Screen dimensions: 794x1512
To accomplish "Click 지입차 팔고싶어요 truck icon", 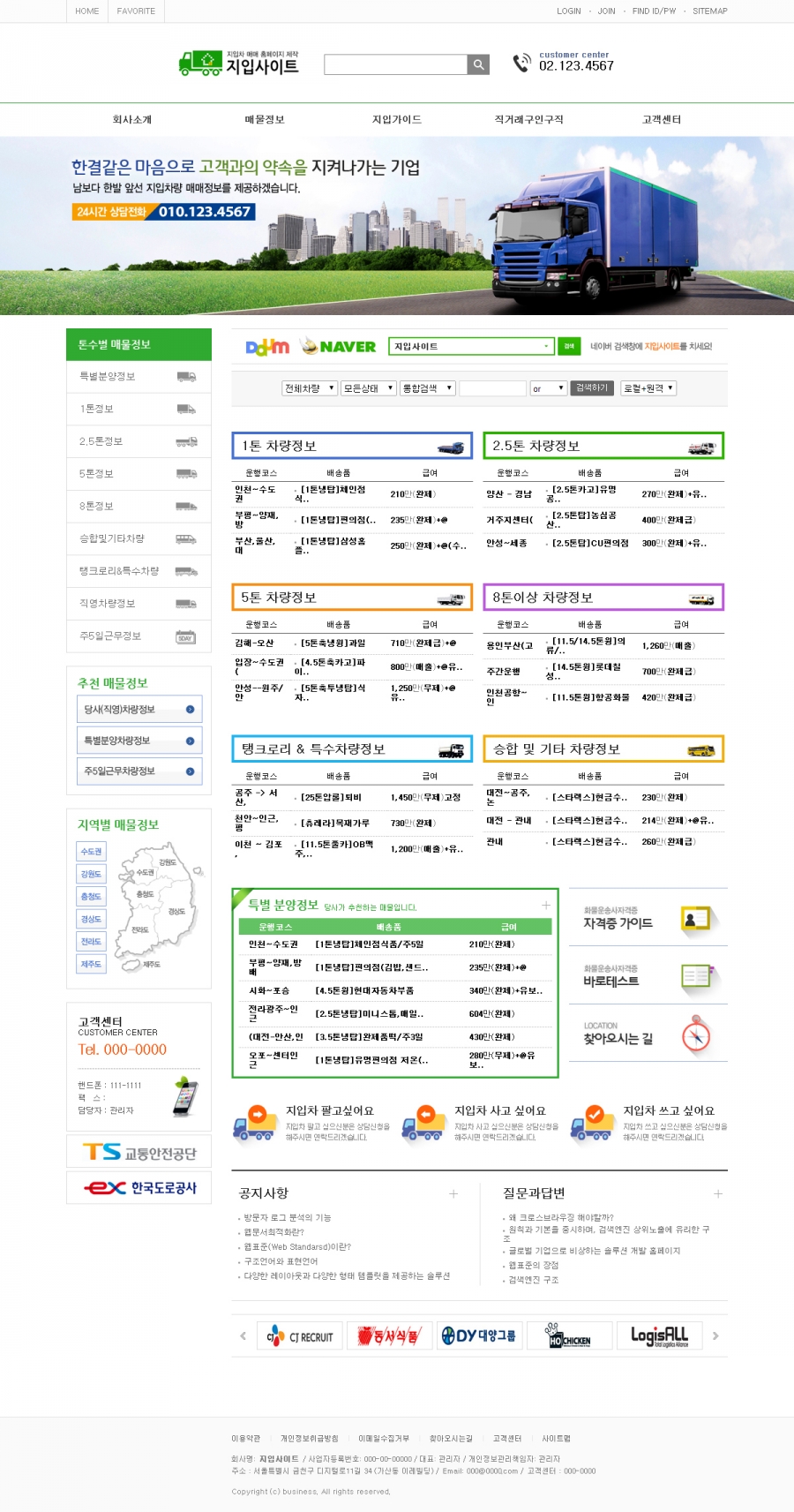I will [255, 1123].
